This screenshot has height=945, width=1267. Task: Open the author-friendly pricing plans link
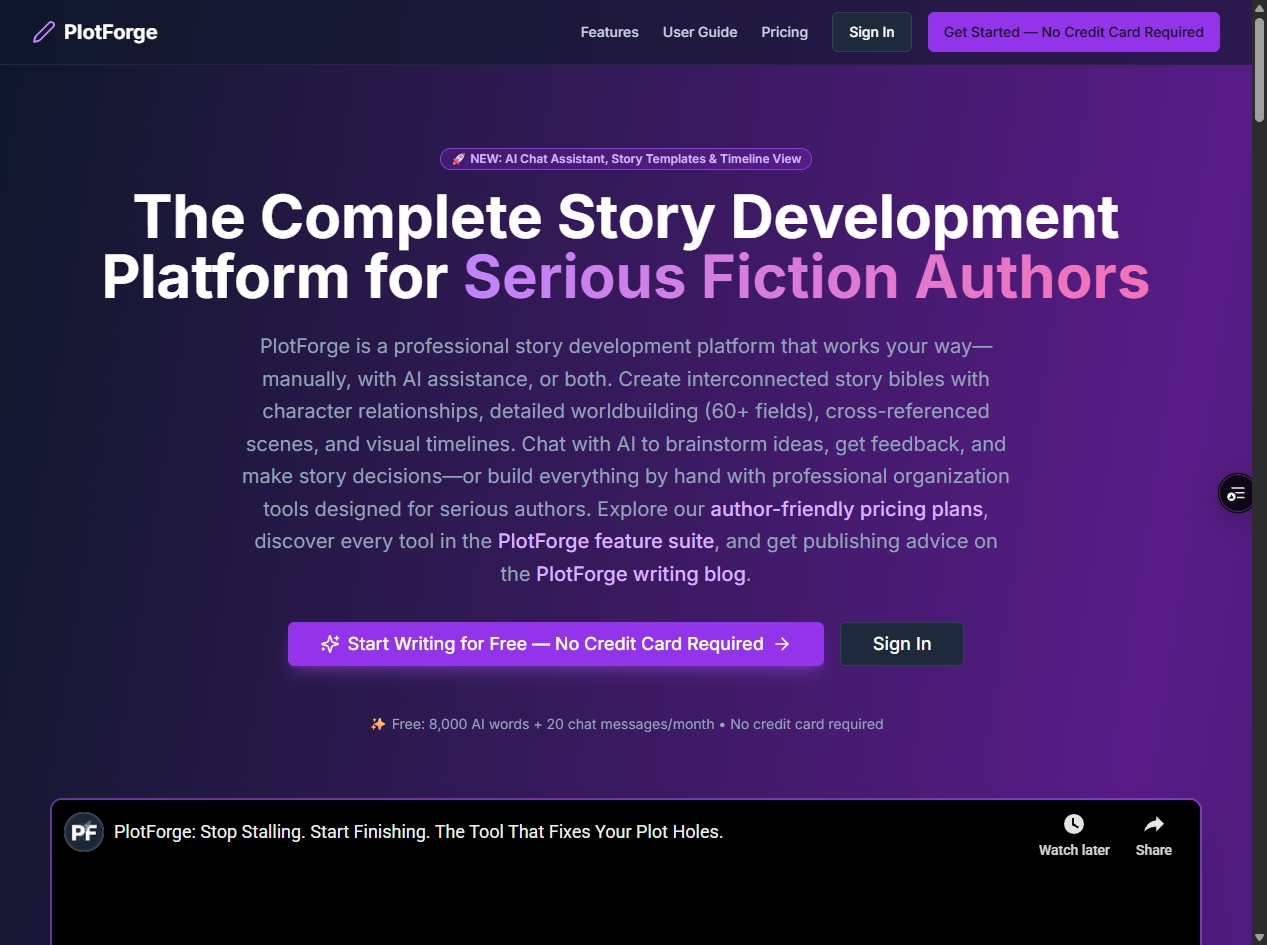(846, 509)
